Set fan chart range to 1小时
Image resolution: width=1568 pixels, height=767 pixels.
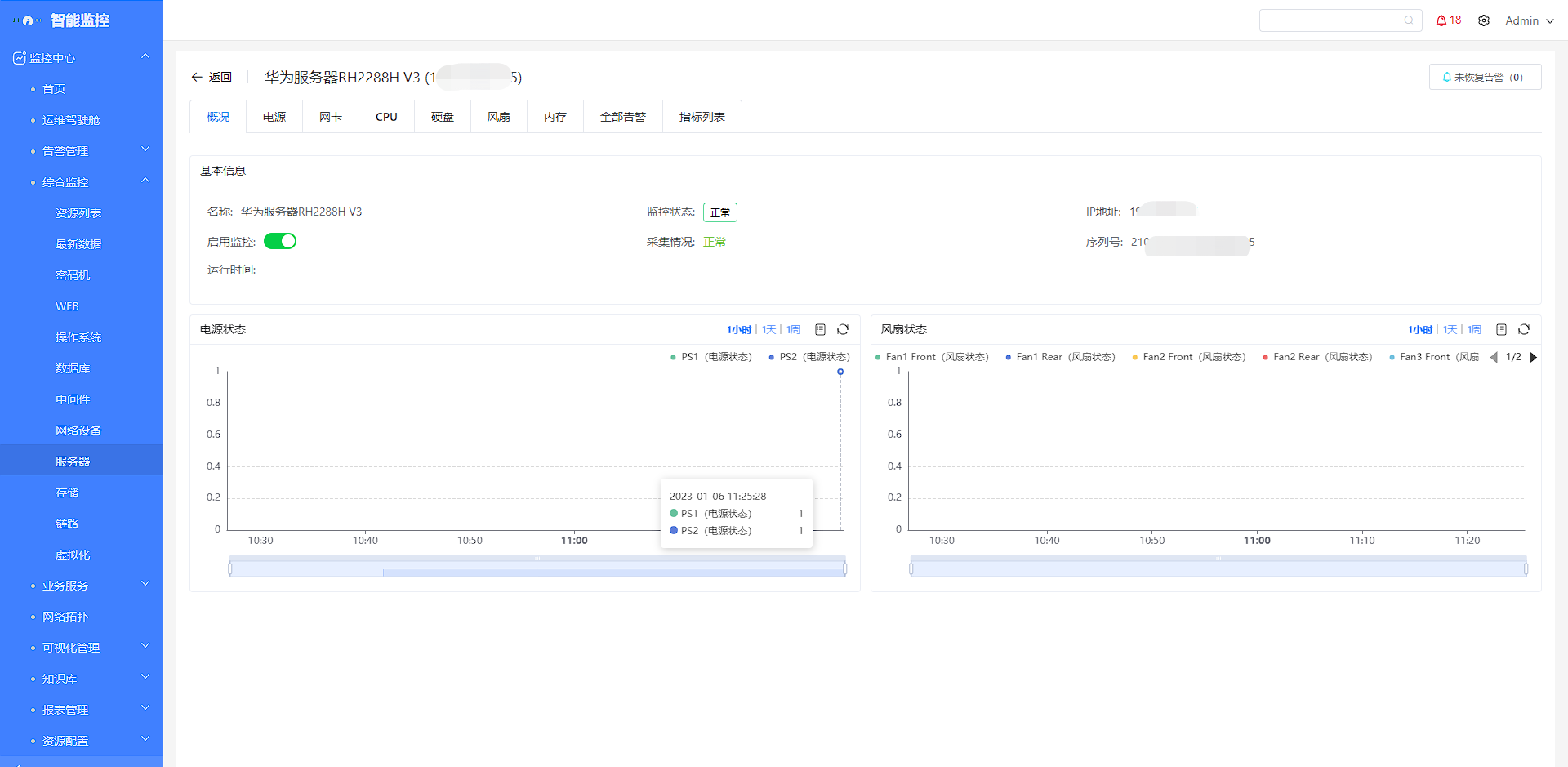pos(1420,329)
